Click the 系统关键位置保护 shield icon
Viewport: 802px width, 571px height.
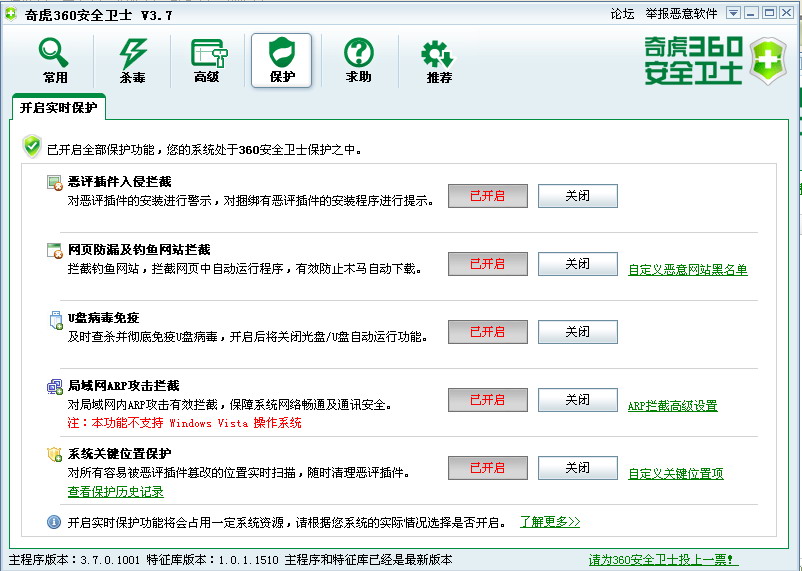[55, 454]
